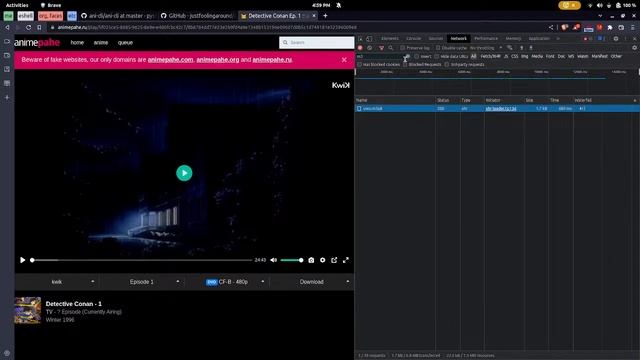640x360 pixels.
Task: Bookmark this page with the bookmark icon
Action: point(39,27)
